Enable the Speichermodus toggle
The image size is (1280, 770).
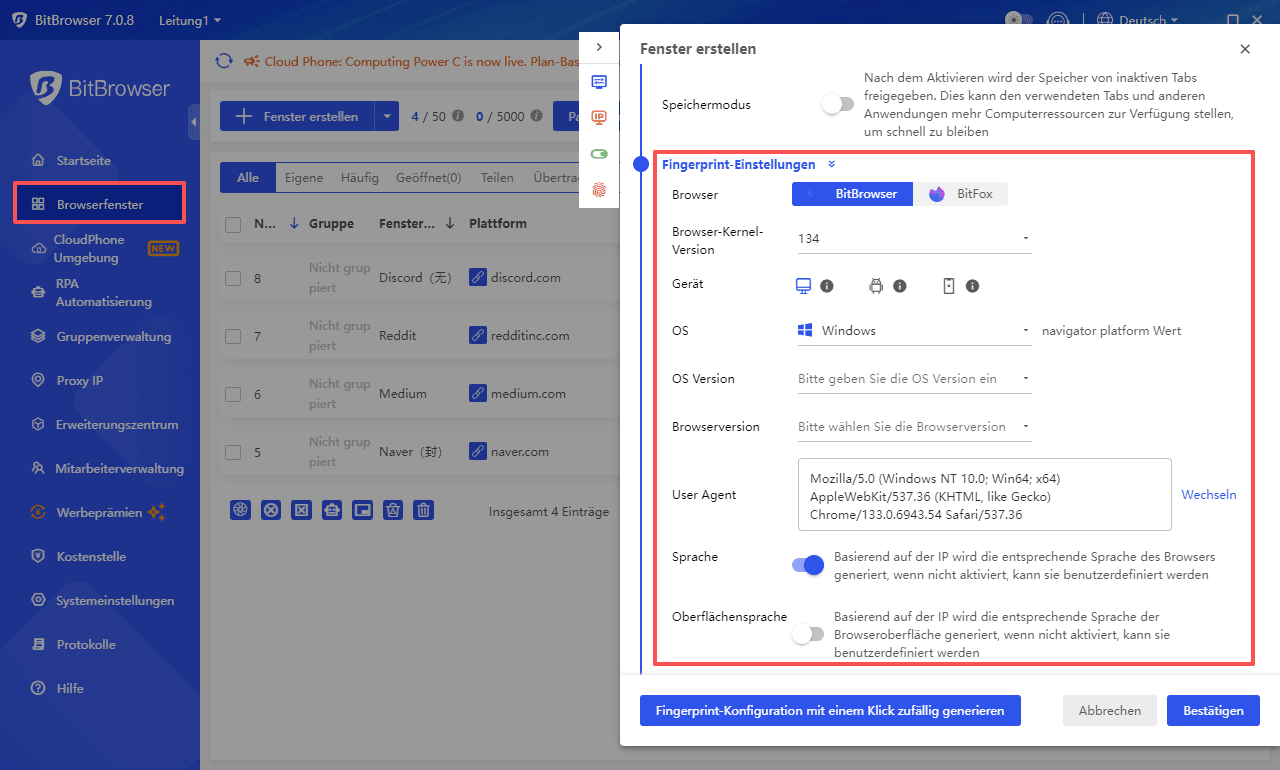[838, 103]
